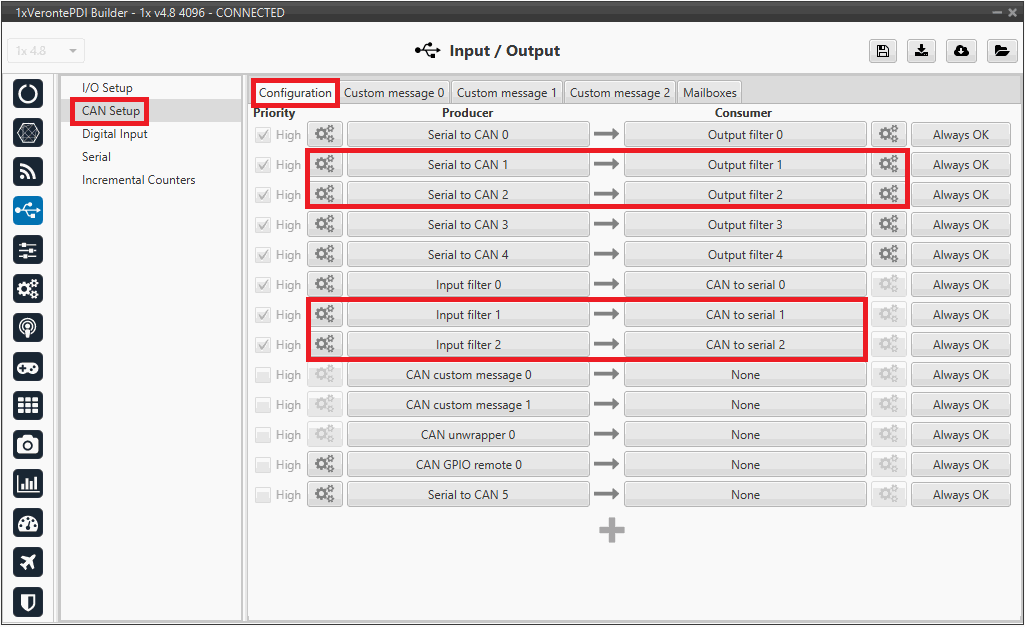This screenshot has width=1025, height=627.
Task: Check High priority for Serial to CAN 5
Action: [x=263, y=495]
